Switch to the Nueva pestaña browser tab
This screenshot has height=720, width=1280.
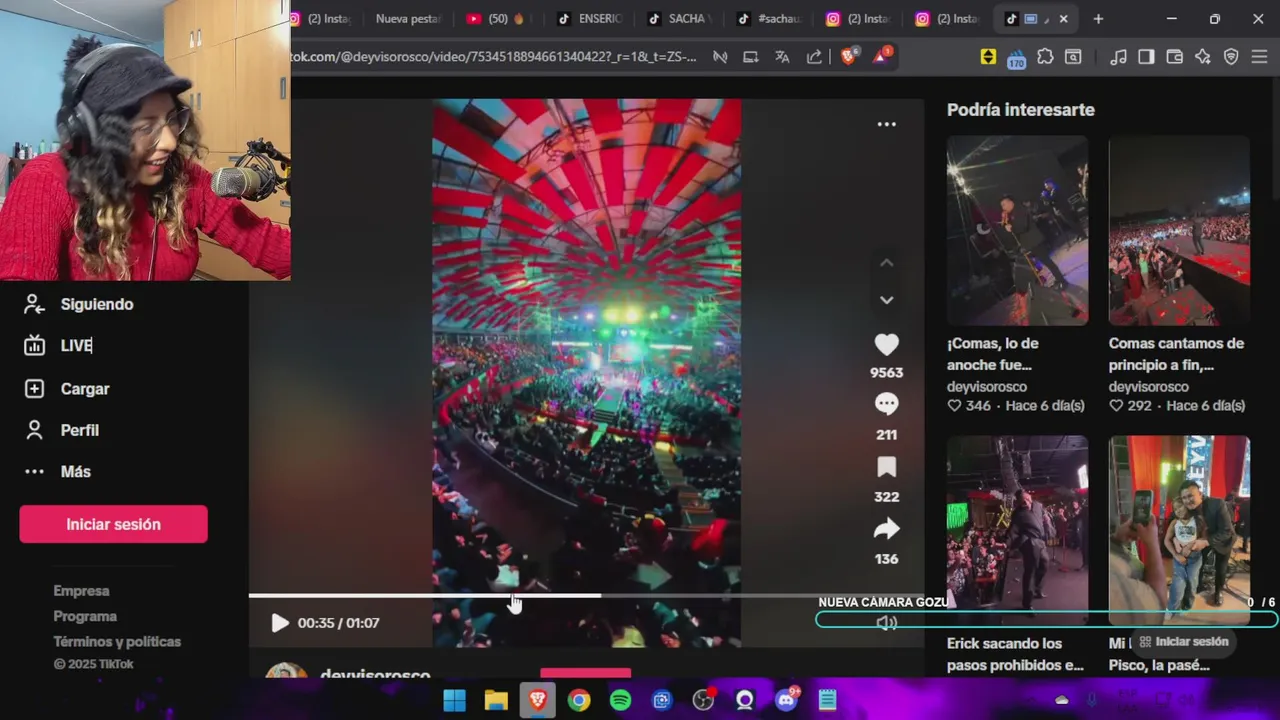tap(407, 19)
